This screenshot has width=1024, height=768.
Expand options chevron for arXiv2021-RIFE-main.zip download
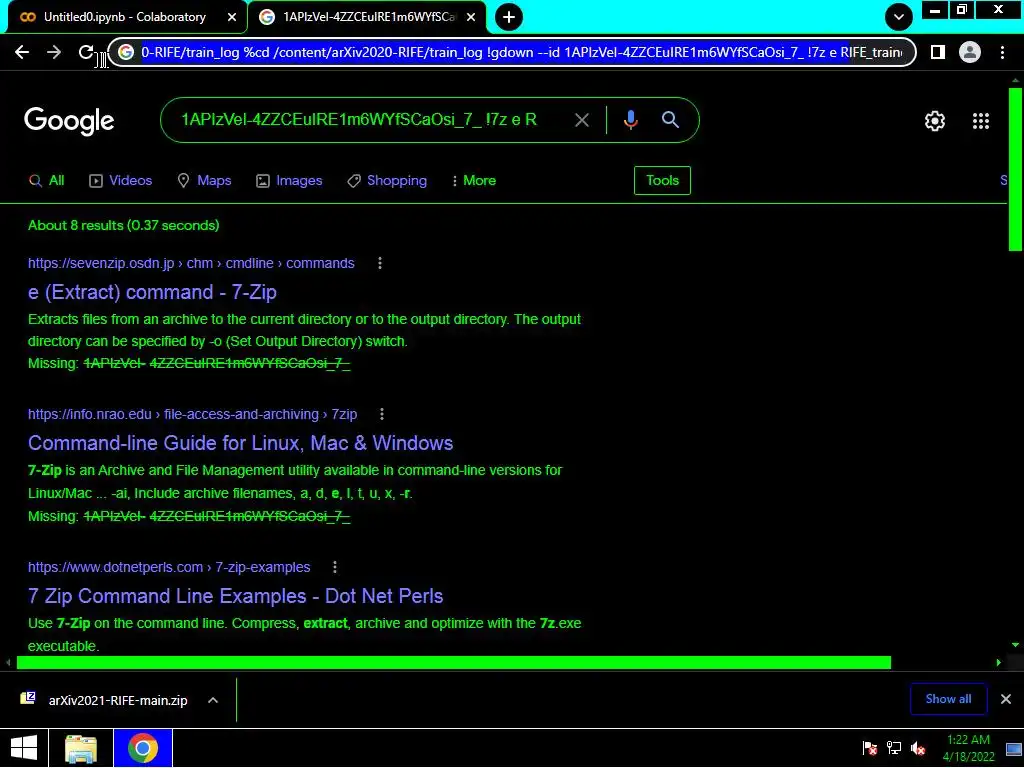coord(213,700)
